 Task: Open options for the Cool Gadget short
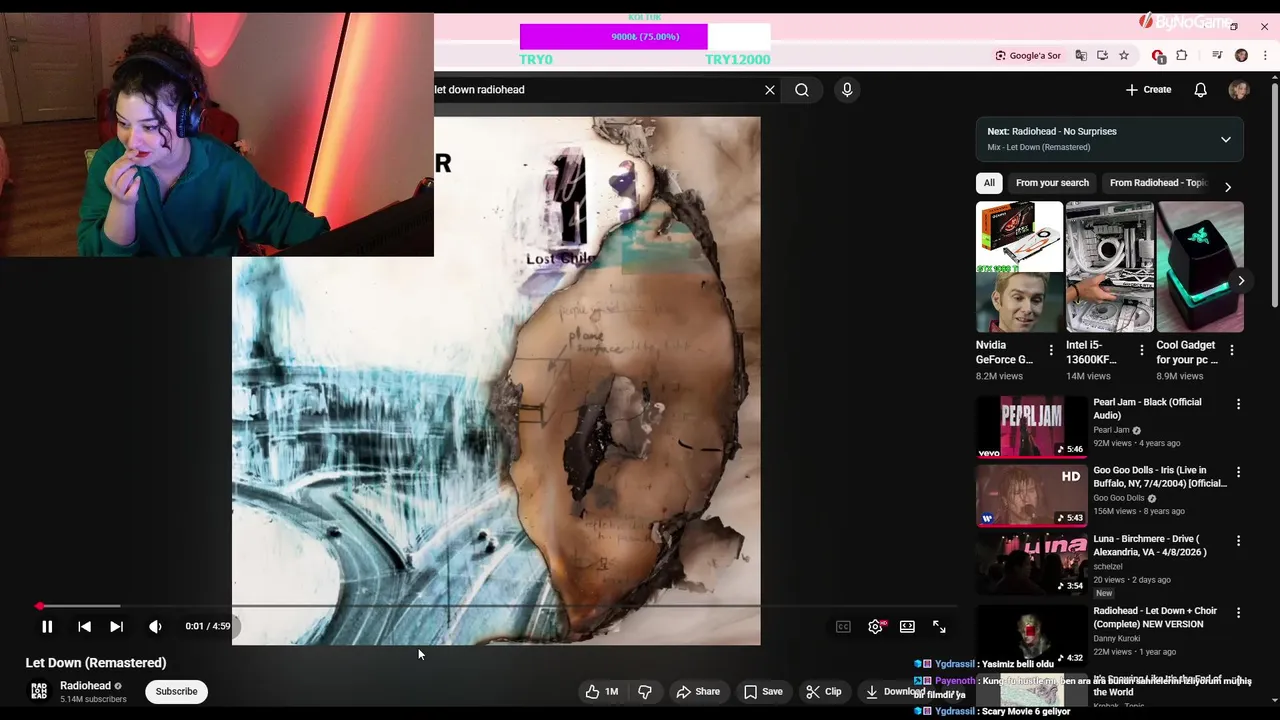(1232, 350)
